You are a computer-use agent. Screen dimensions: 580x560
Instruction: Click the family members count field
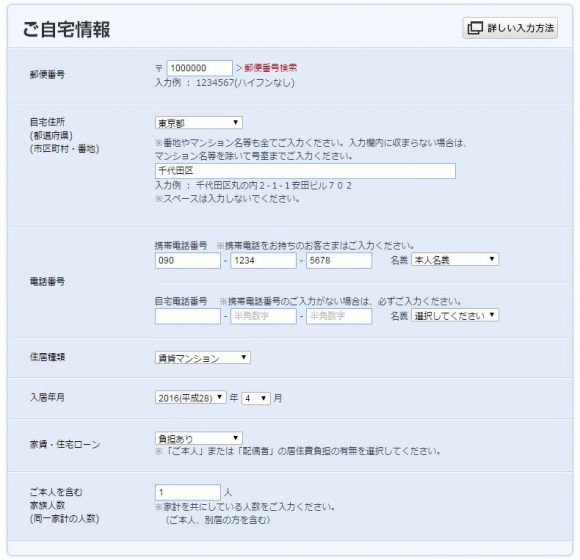click(188, 492)
